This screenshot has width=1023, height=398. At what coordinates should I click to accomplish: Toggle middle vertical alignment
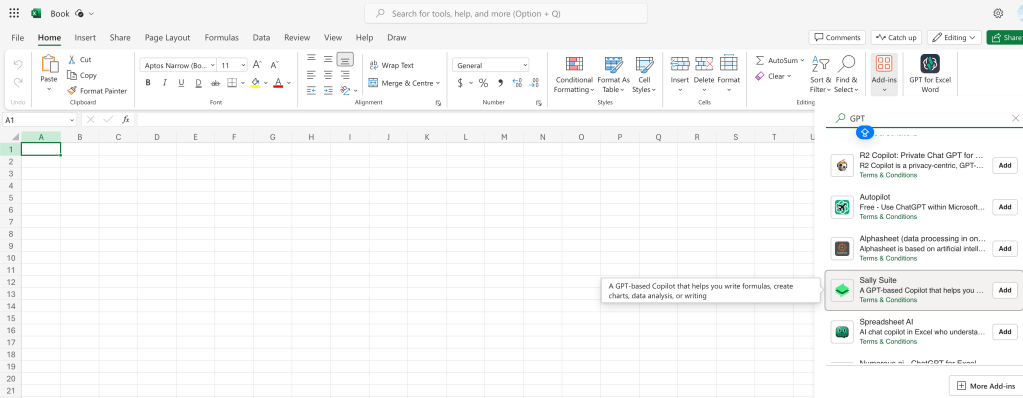(x=328, y=59)
